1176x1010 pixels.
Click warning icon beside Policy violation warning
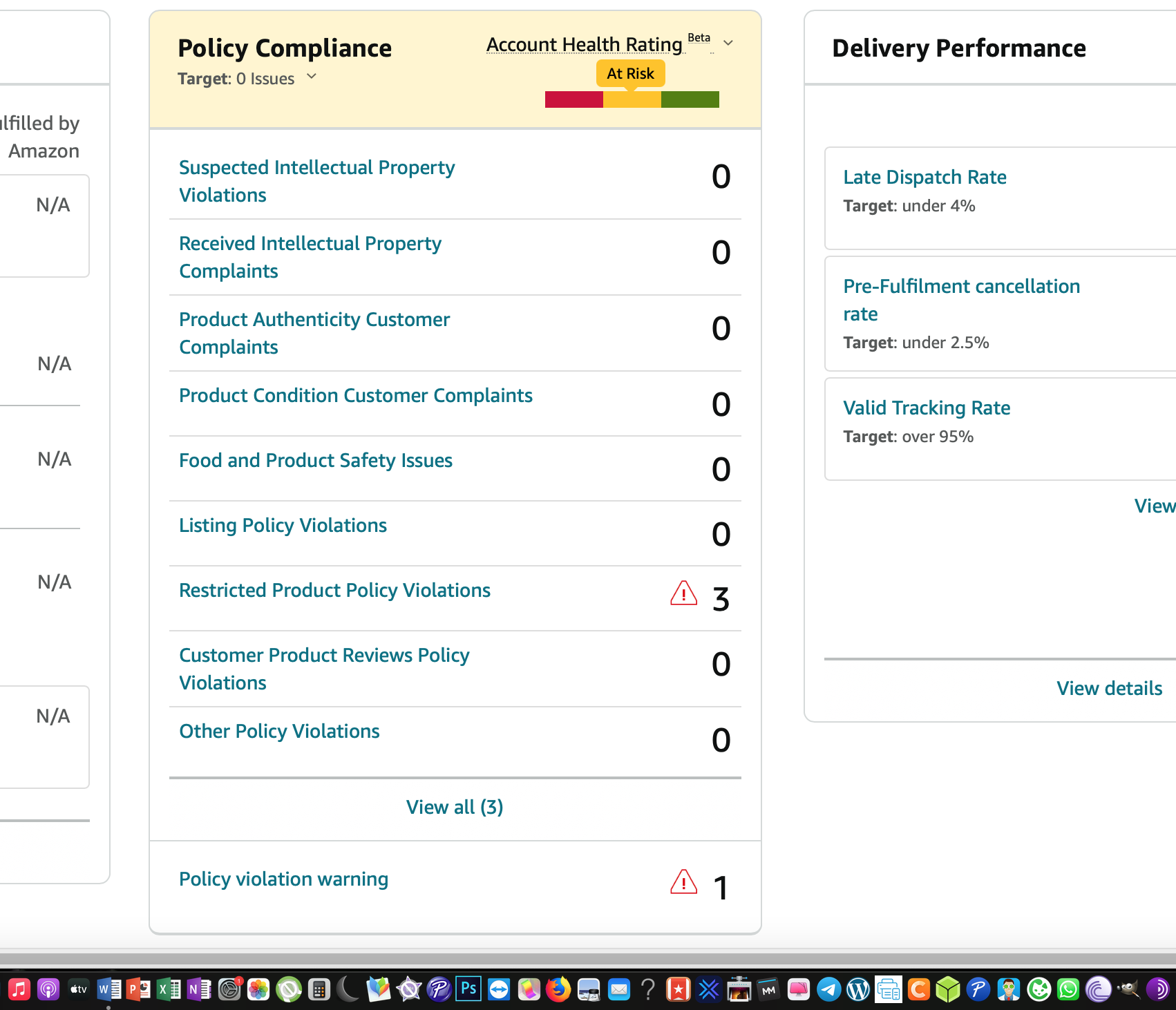coord(683,882)
